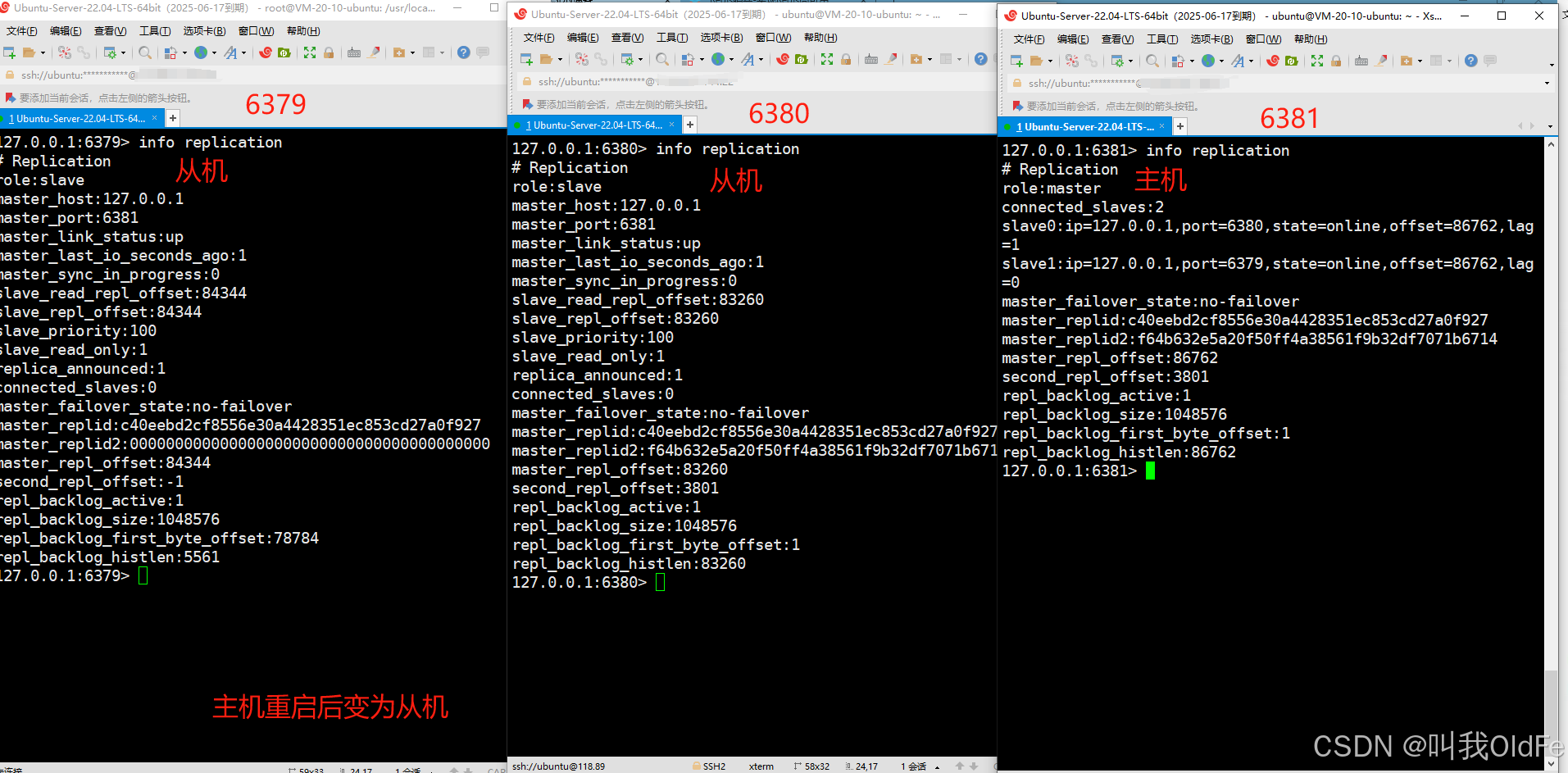Click keyboard icon in 6380 window toolbar
This screenshot has height=773, width=1568.
(871, 59)
